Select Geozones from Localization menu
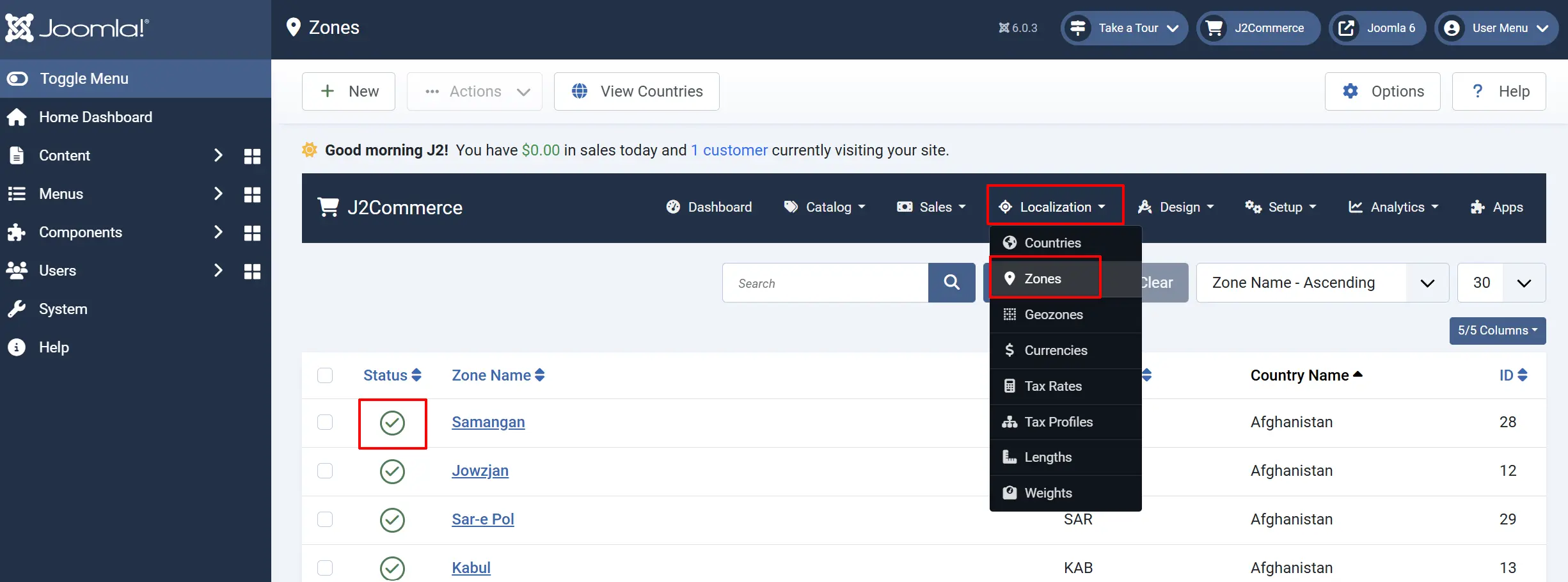Screen dimensions: 1568x582 pyautogui.click(x=1065, y=315)
